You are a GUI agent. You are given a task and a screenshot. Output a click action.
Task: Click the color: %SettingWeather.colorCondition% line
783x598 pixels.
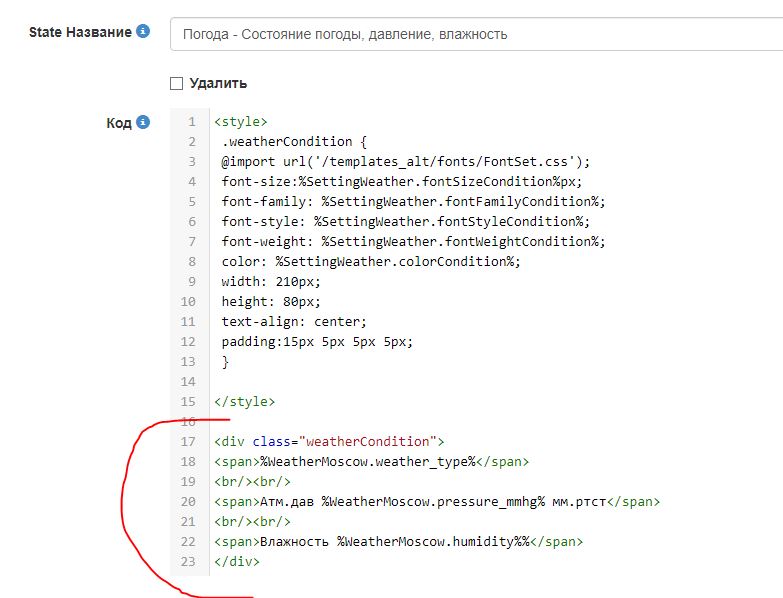371,262
